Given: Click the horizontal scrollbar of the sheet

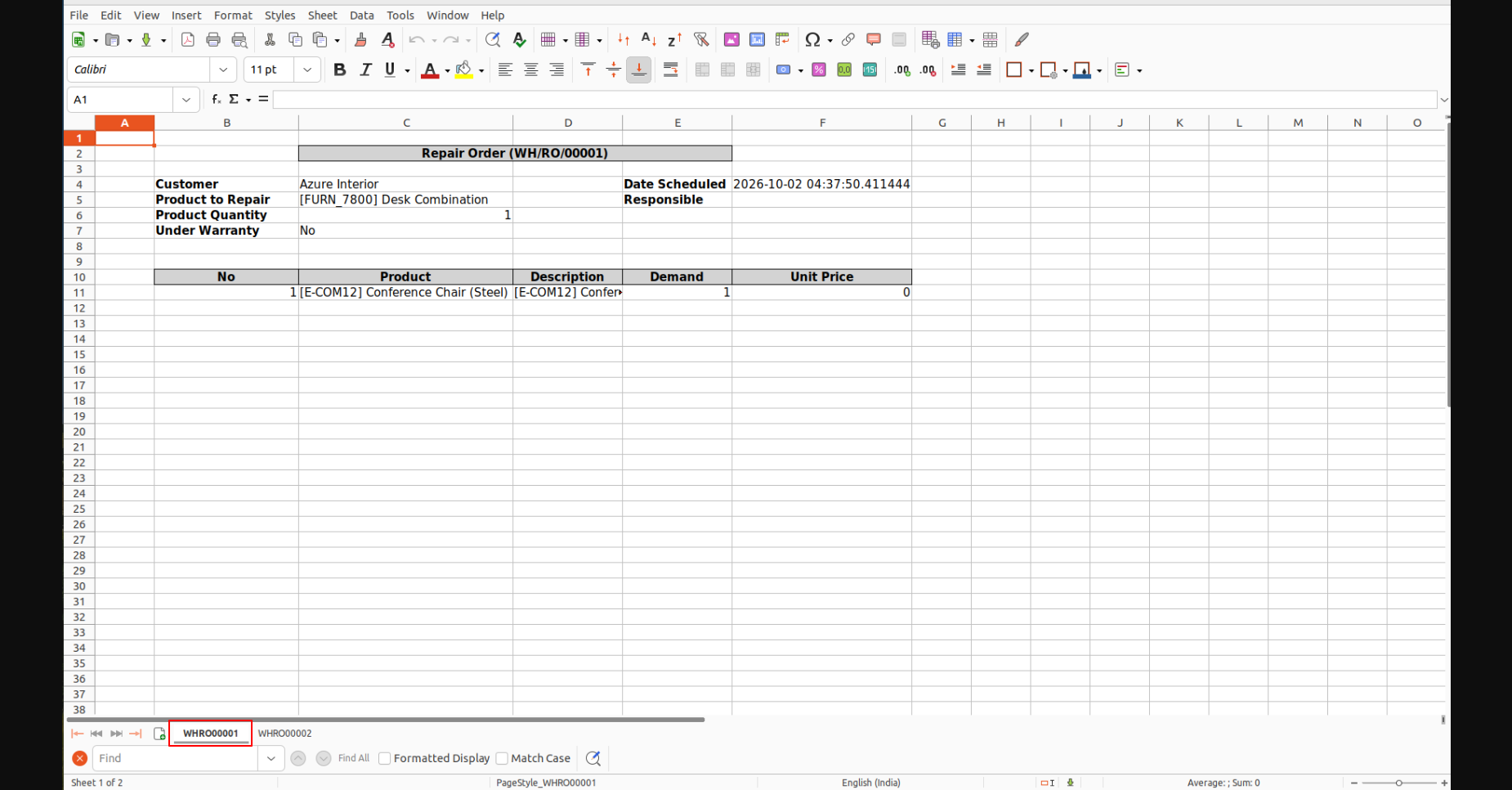Looking at the screenshot, I should click(386, 720).
